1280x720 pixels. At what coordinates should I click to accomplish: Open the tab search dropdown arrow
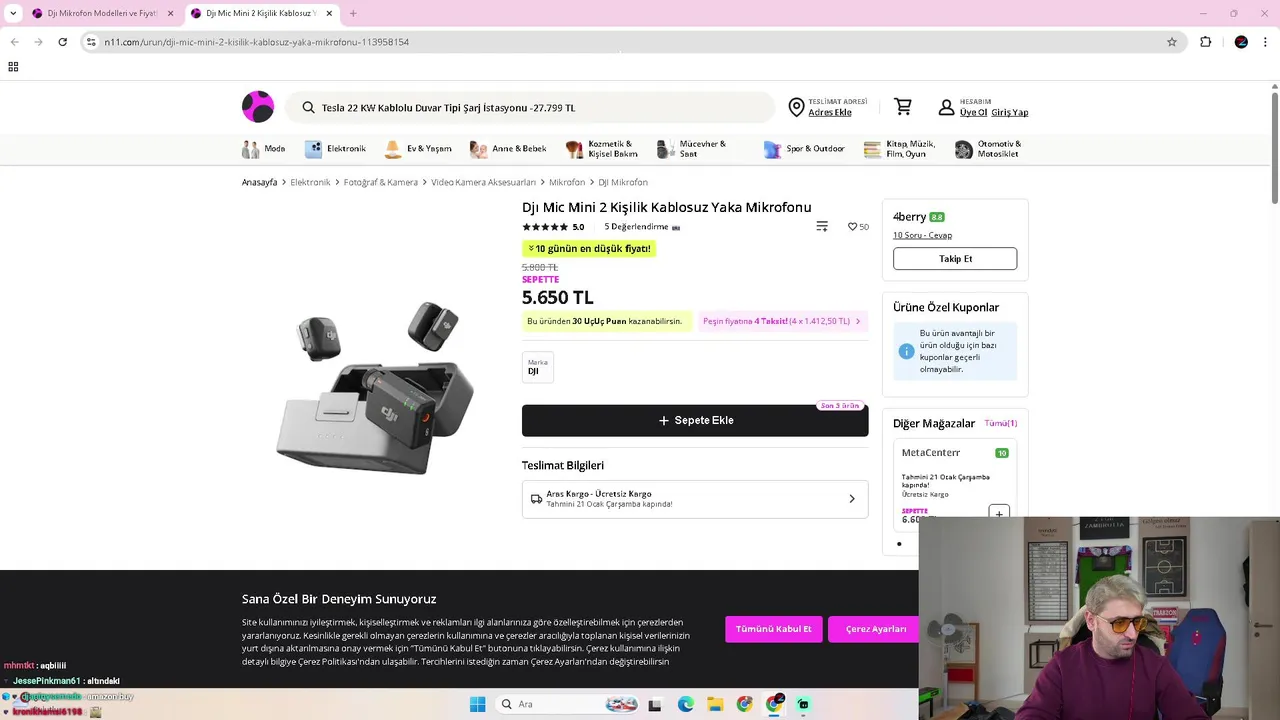click(13, 13)
